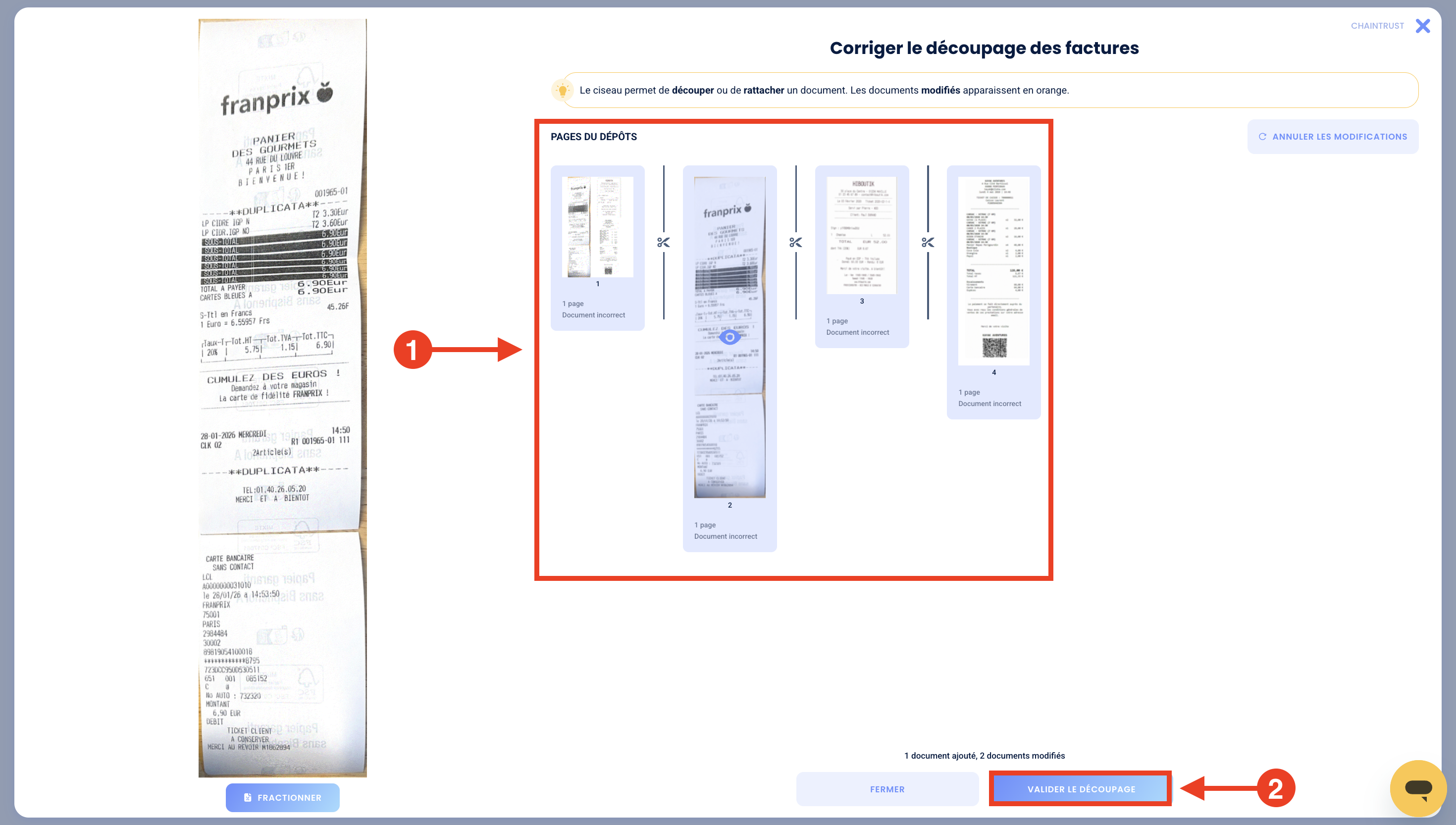
Task: Click the scissors between pages 1 and 2
Action: point(664,243)
